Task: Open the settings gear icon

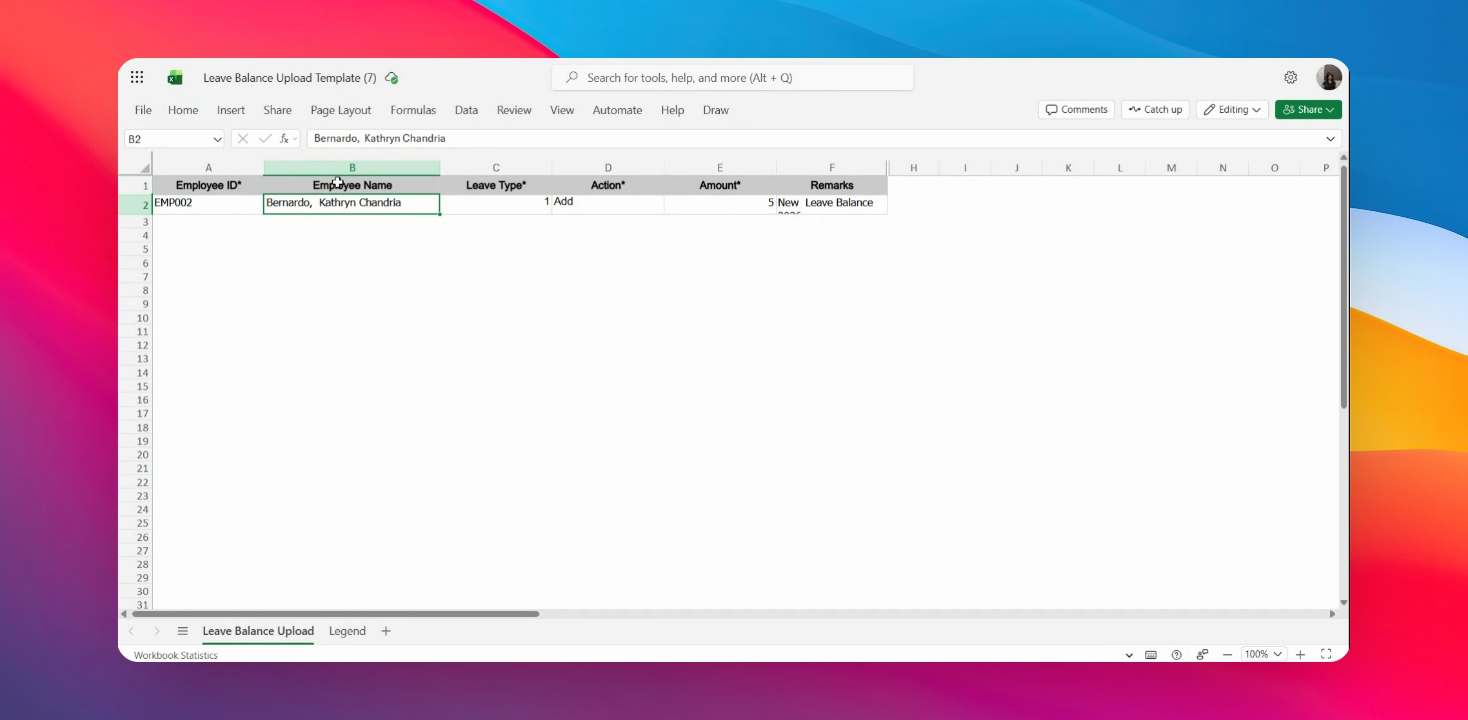Action: (1291, 77)
